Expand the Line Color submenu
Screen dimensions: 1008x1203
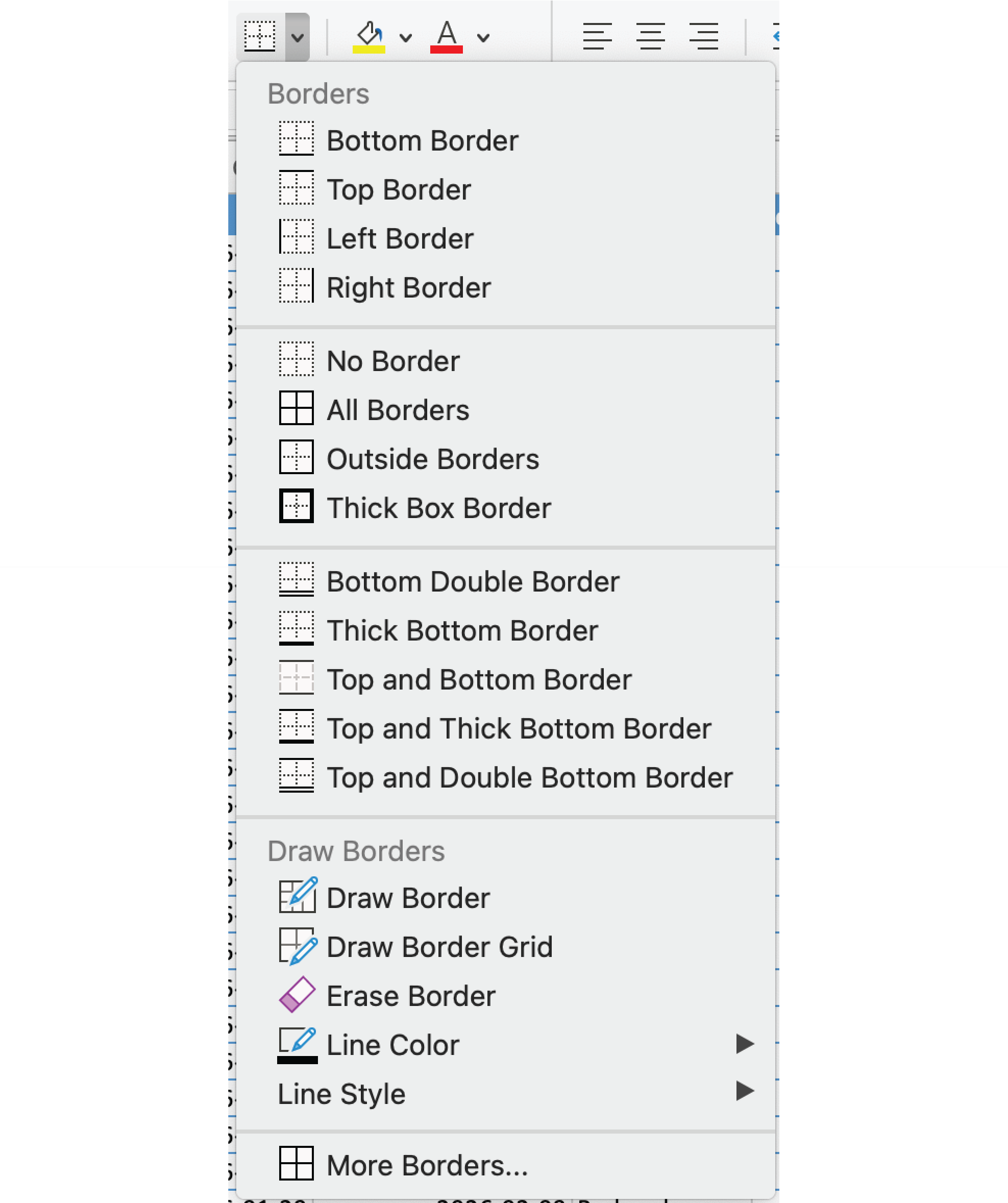(744, 1044)
